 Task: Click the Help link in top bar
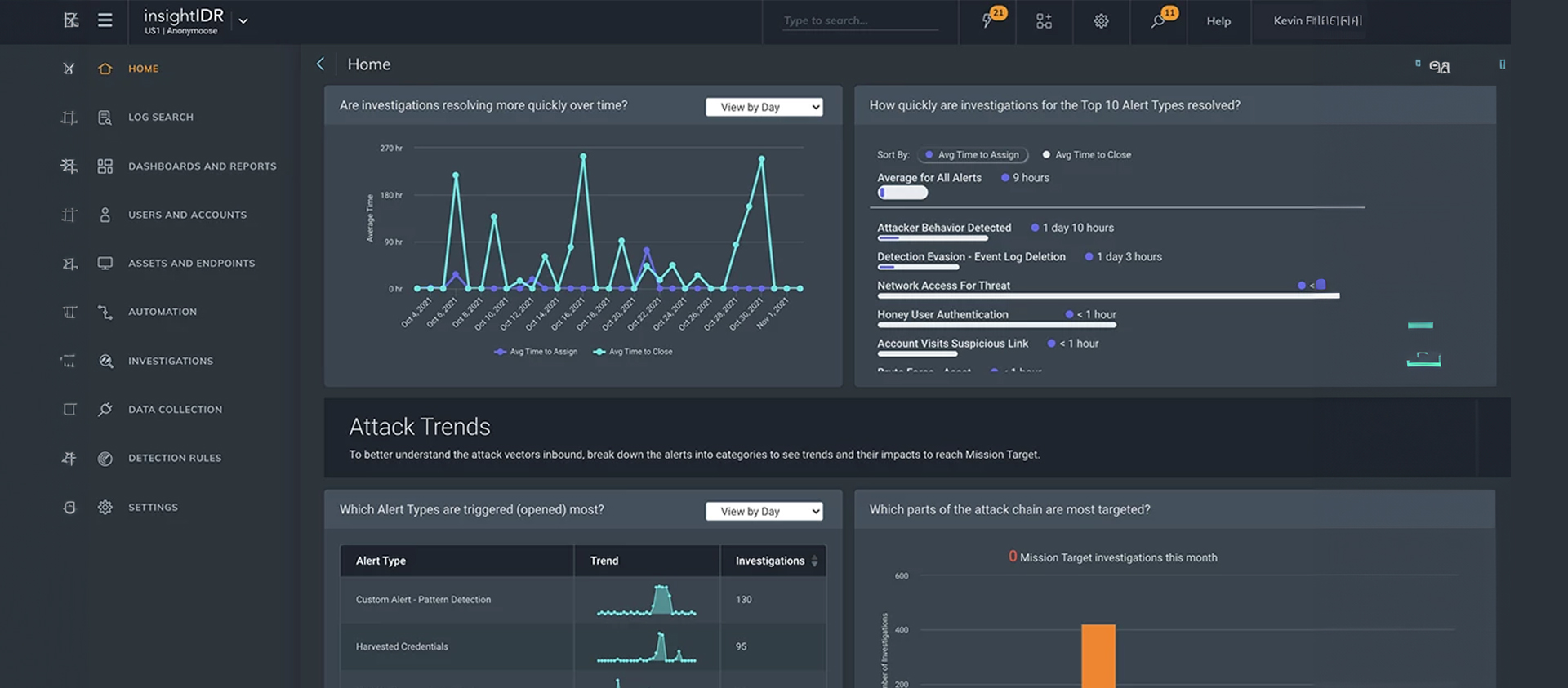click(1218, 21)
